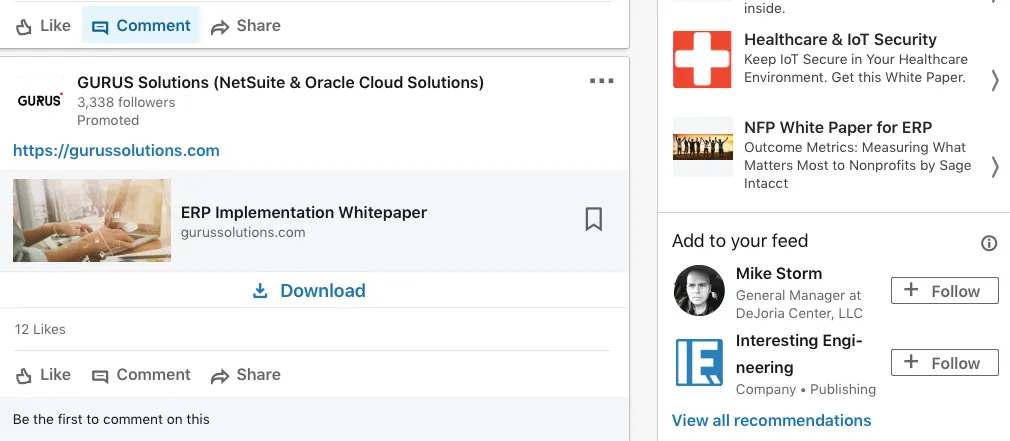1010x441 pixels.
Task: Share the upper post
Action: click(x=245, y=26)
